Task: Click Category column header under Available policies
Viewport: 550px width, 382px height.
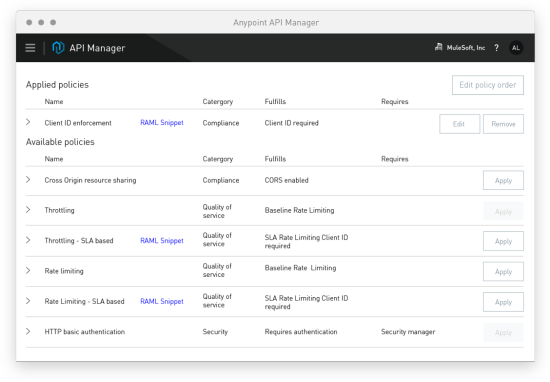Action: point(218,159)
